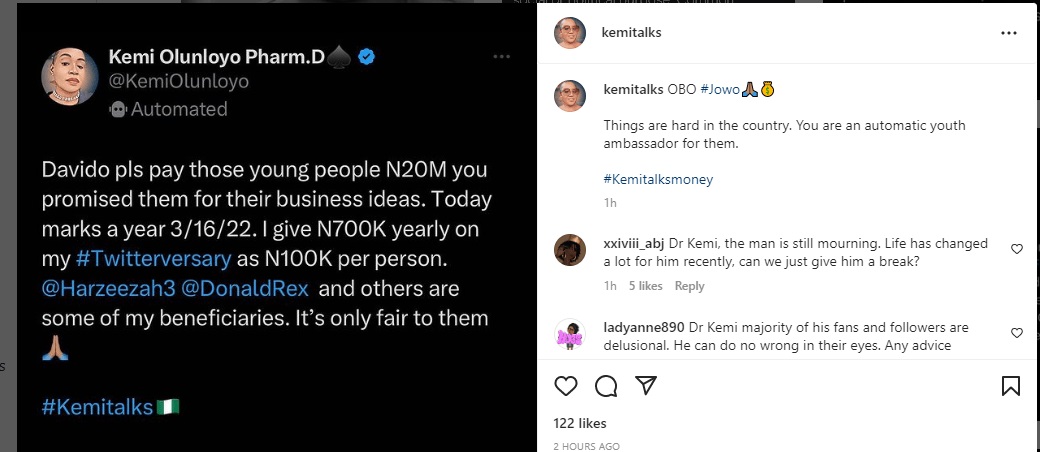Open the post's three-dot options menu
This screenshot has height=452, width=1040.
coord(1008,33)
